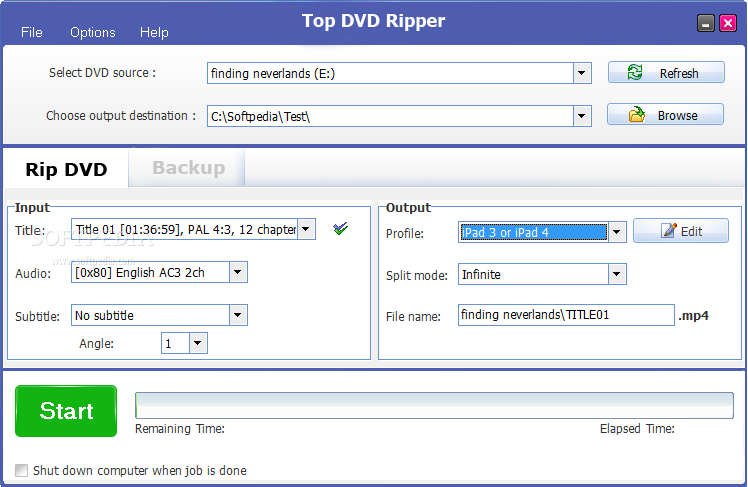Click the green Refresh arrows icon
This screenshot has width=748, height=487.
coord(634,73)
